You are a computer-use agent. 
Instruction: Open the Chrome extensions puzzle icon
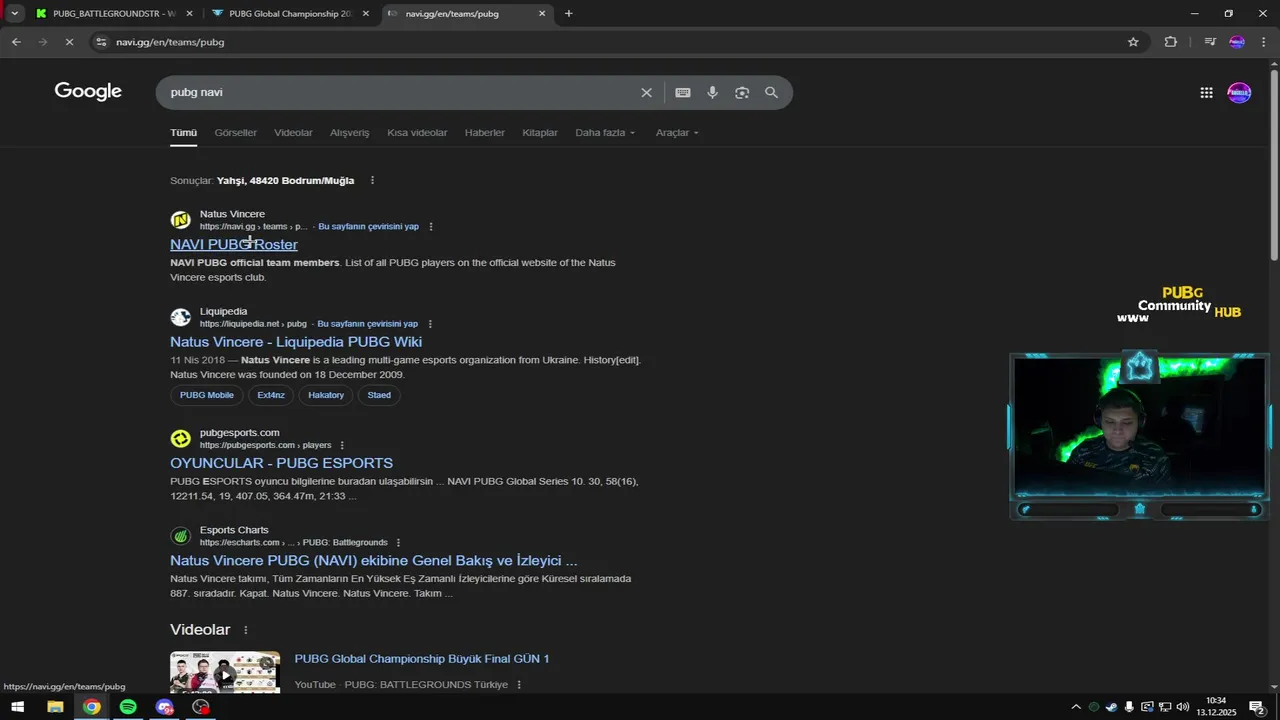tap(1171, 42)
